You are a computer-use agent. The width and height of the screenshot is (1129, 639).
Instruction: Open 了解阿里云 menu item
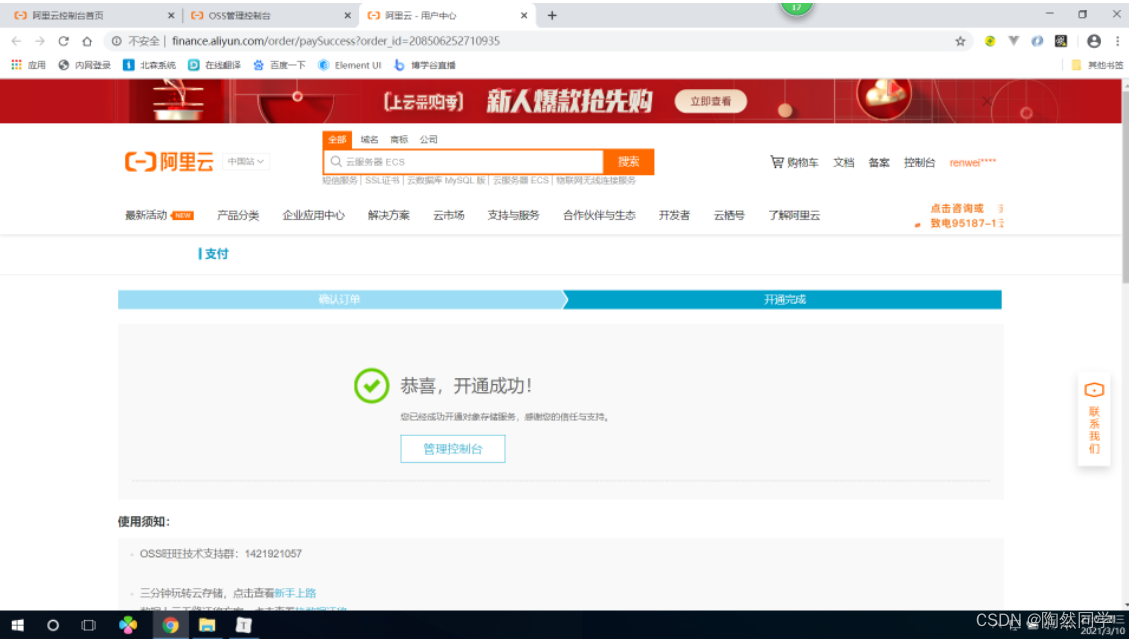793,215
